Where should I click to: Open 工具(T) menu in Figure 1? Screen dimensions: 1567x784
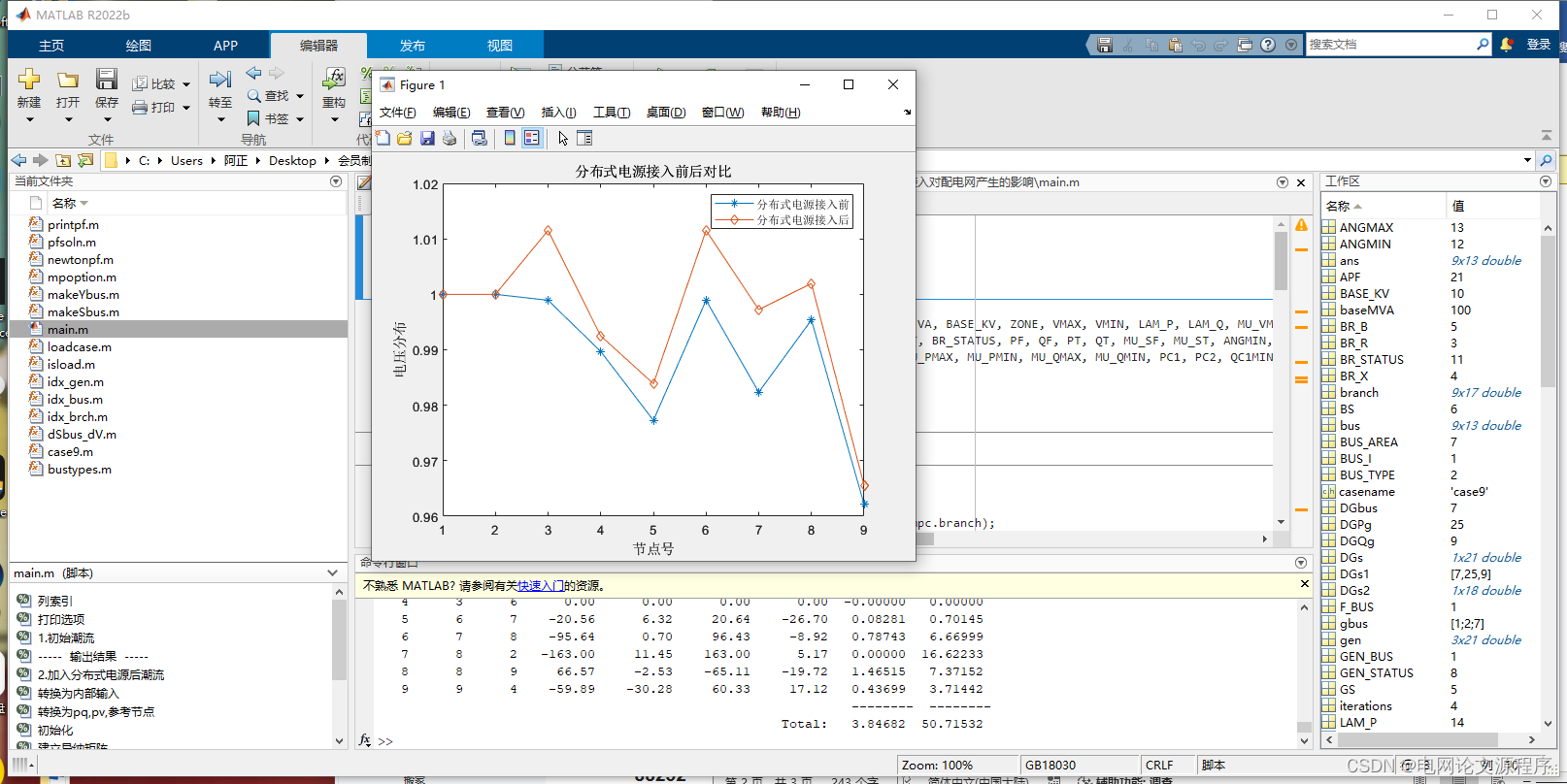[612, 113]
